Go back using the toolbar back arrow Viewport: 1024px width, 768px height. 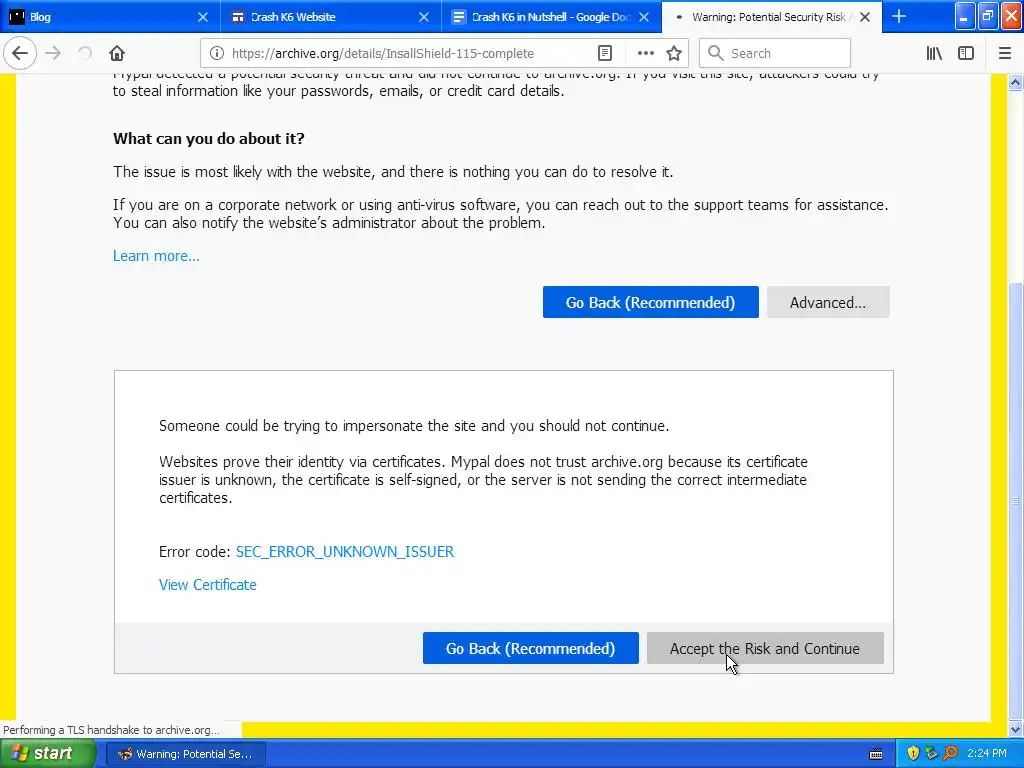(x=20, y=53)
